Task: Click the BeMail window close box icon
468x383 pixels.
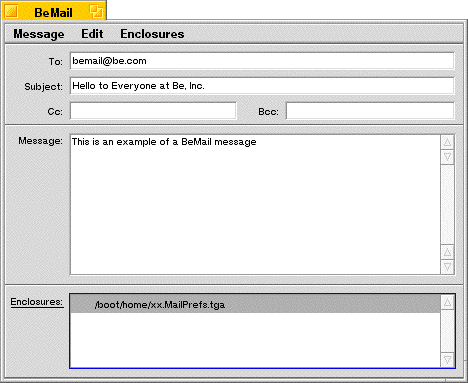Action: pyautogui.click(x=12, y=12)
